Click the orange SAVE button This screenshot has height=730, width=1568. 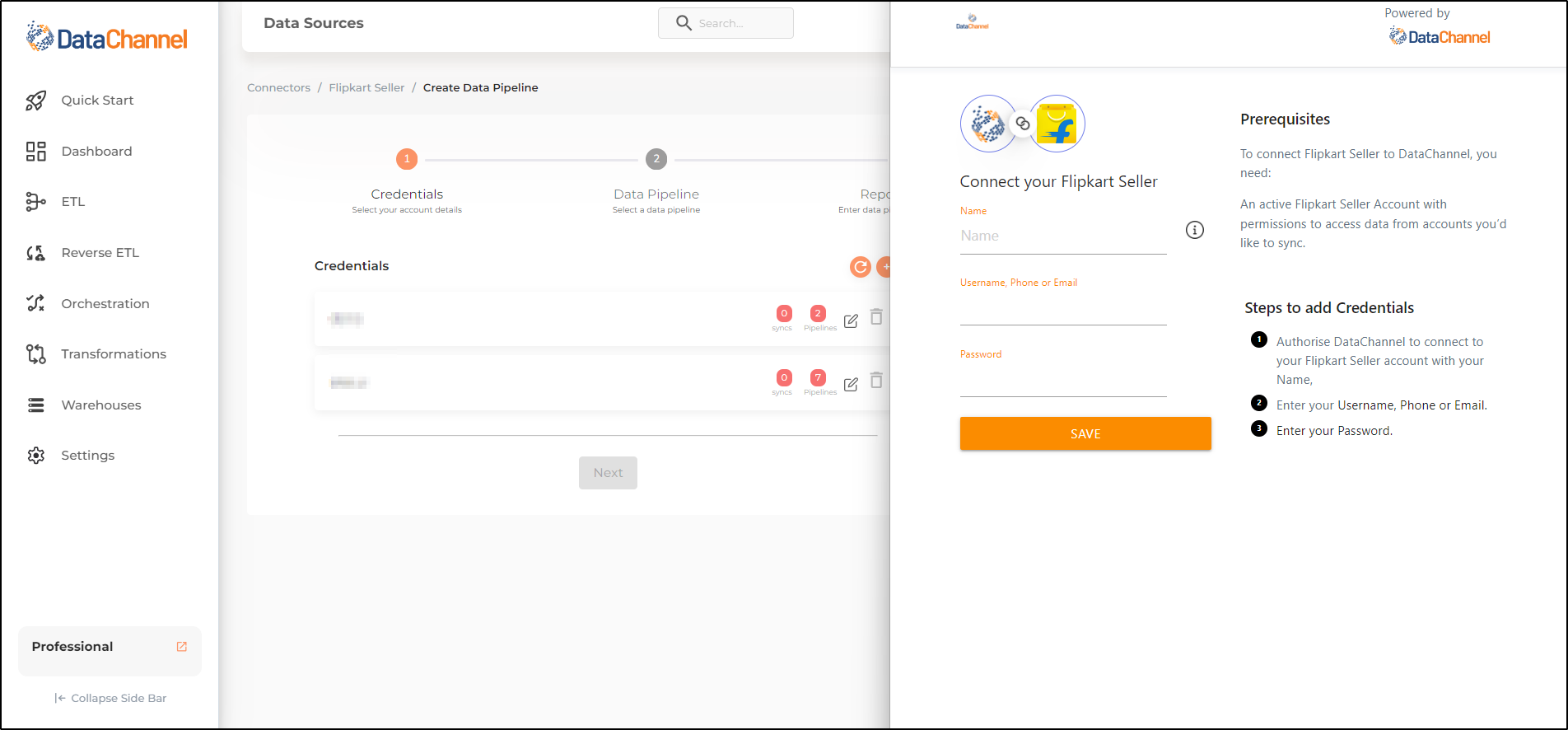click(1085, 433)
